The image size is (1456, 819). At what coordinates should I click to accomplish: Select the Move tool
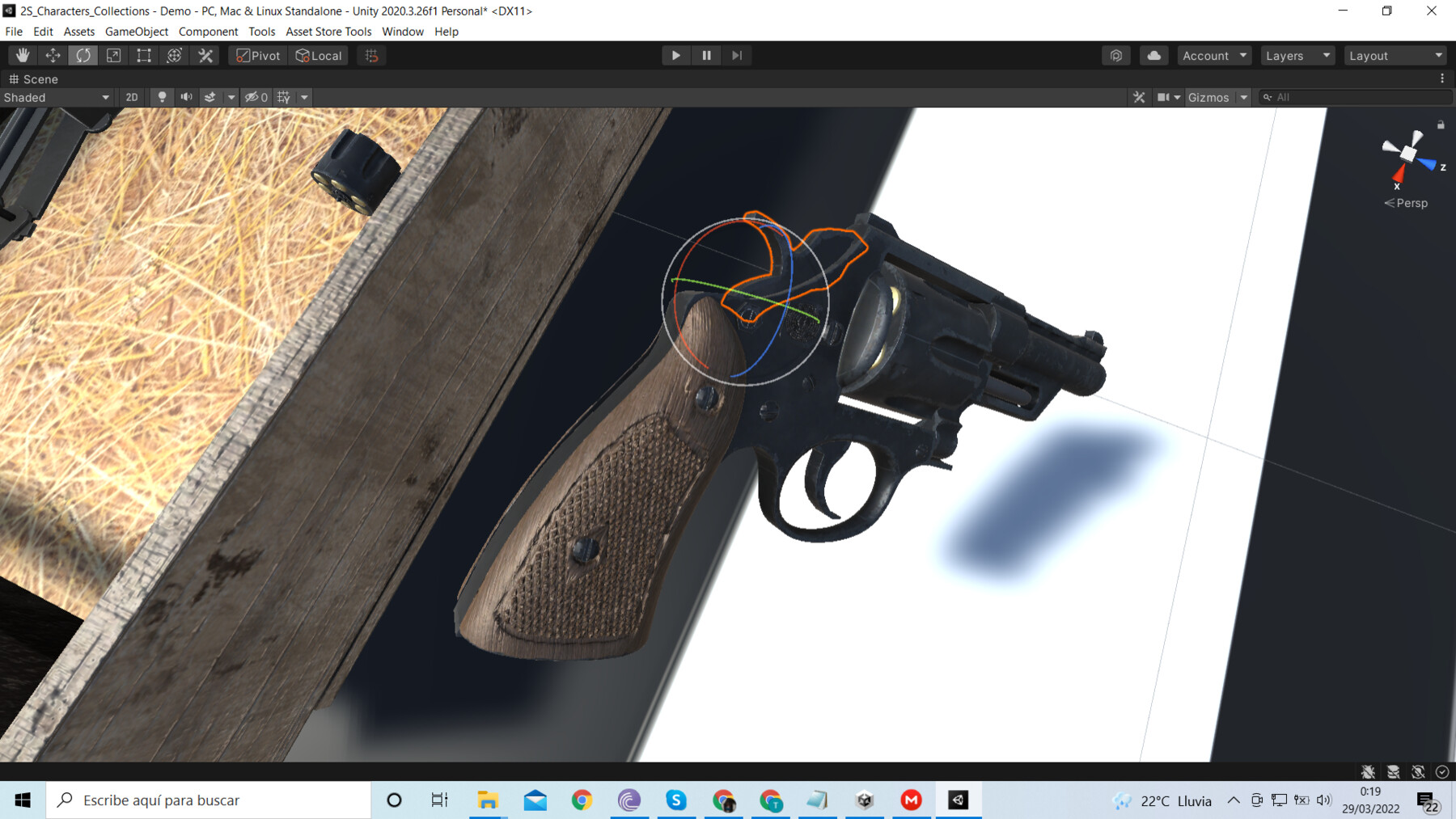coord(53,55)
